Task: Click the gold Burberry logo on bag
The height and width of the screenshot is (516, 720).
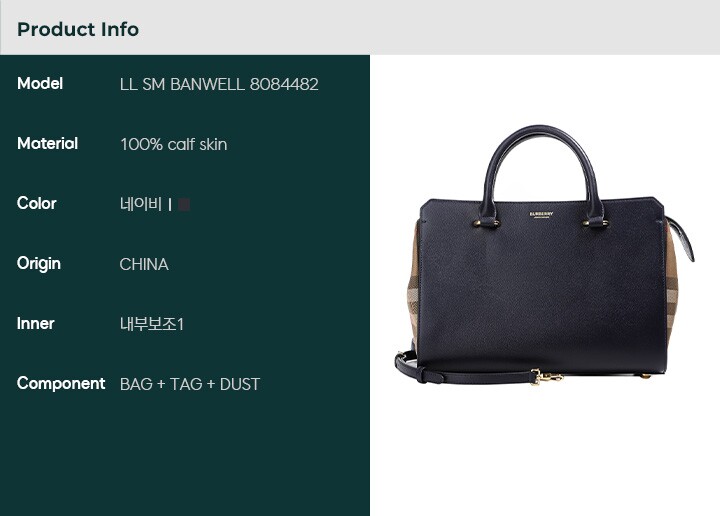Action: [541, 214]
